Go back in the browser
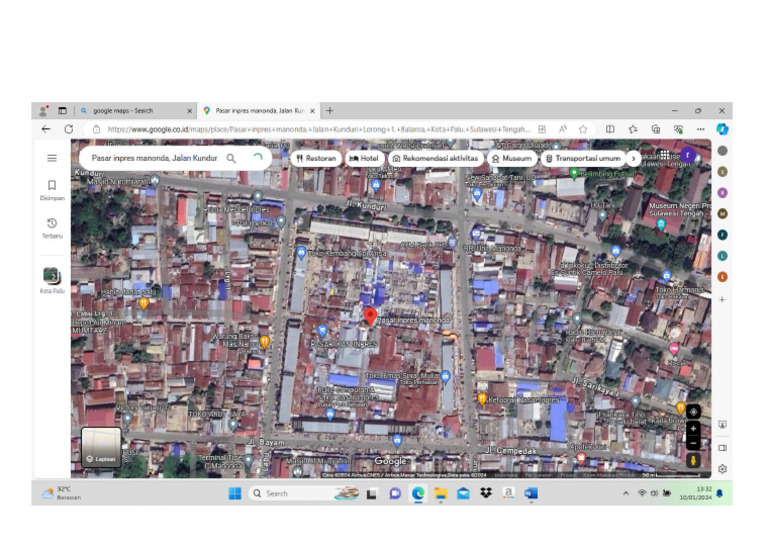 point(46,129)
